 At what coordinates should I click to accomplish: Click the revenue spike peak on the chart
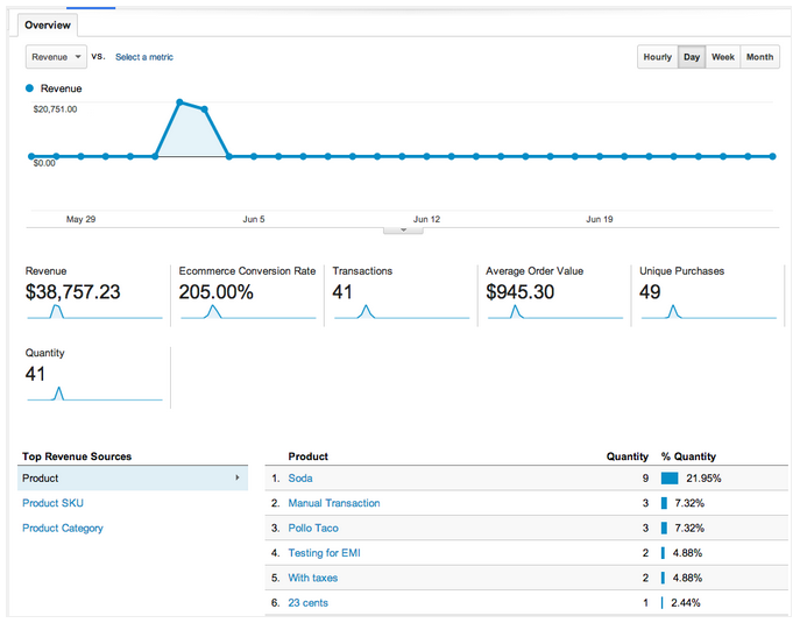[180, 102]
